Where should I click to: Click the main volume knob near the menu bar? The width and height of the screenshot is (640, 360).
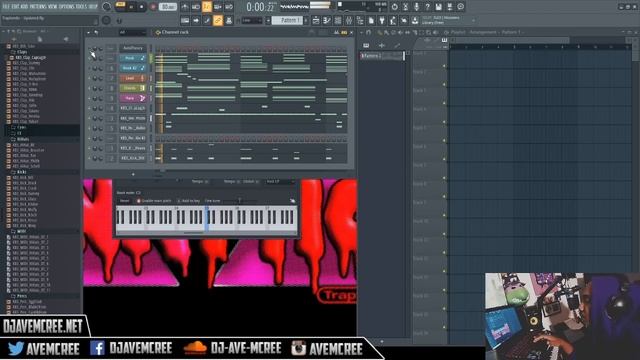(107, 7)
